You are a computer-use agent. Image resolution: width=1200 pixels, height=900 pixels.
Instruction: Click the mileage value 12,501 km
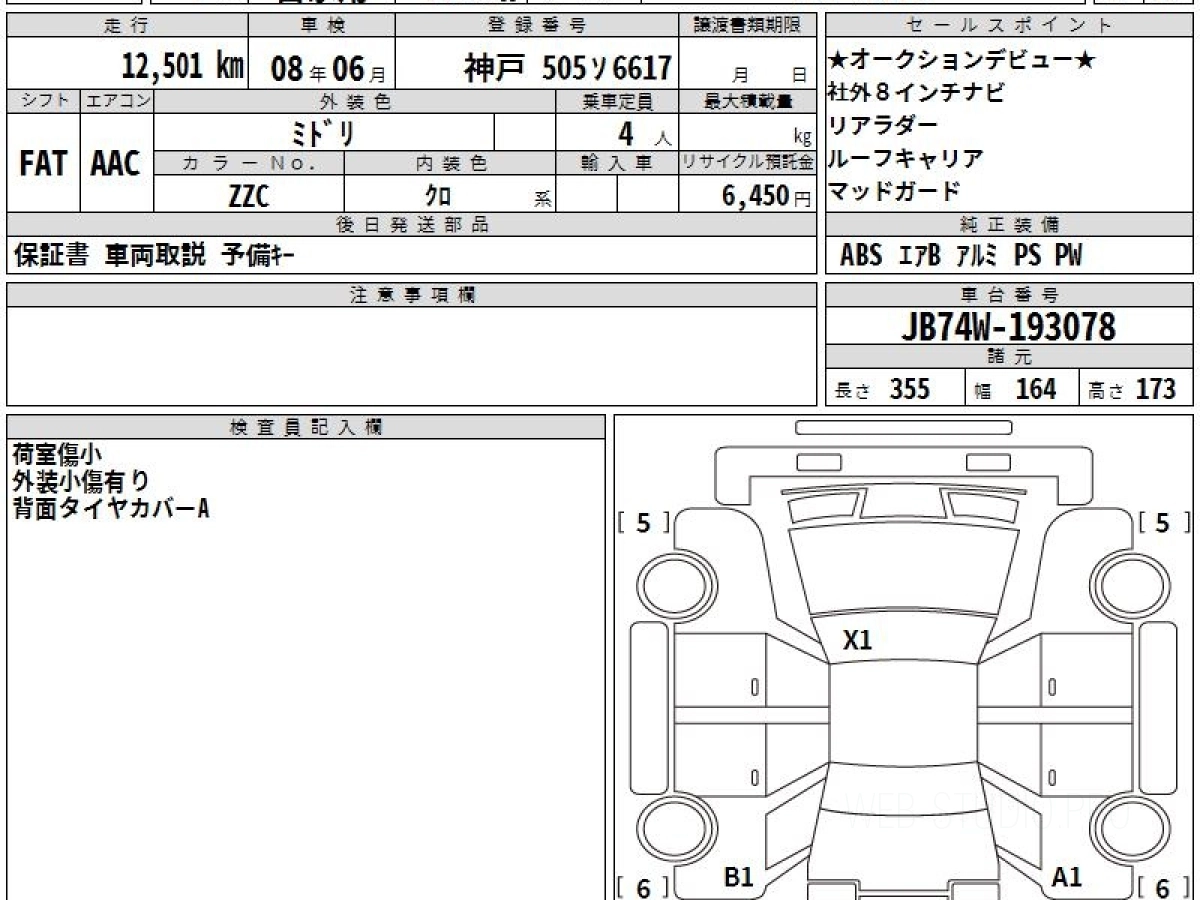[x=182, y=68]
